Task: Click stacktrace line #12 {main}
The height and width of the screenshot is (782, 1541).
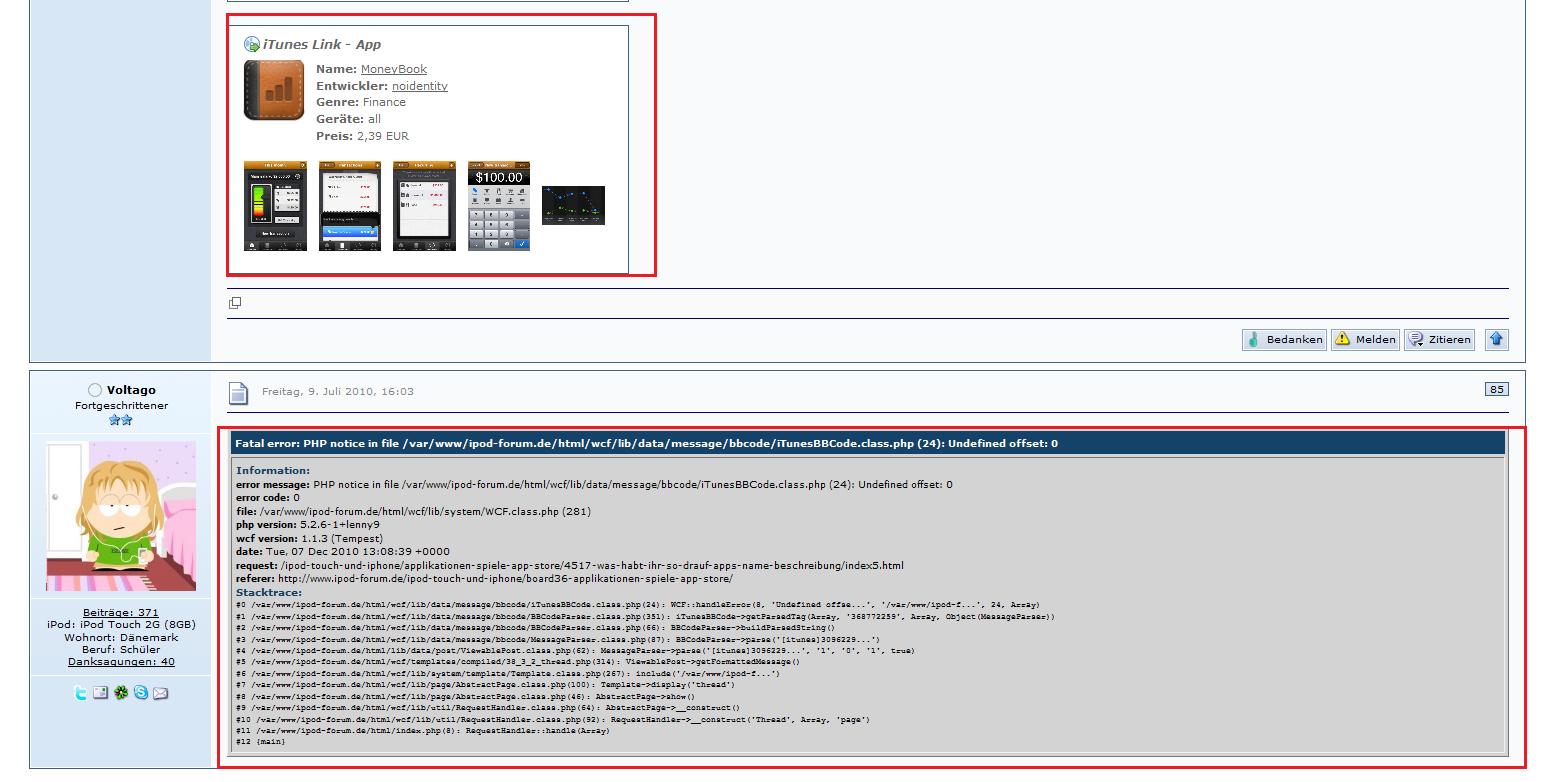Action: pos(261,742)
